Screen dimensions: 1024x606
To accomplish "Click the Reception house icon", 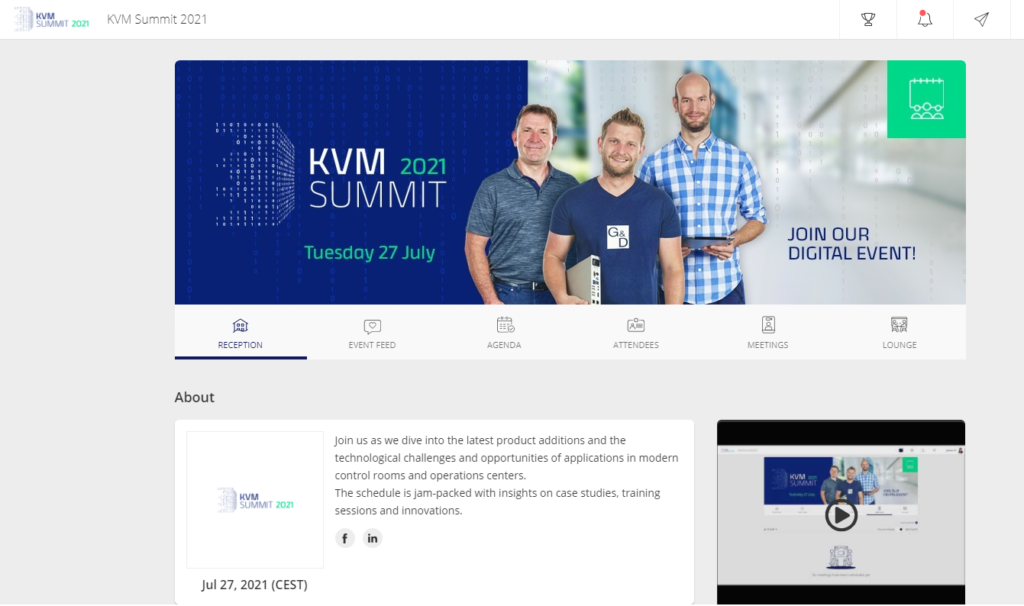I will click(240, 325).
